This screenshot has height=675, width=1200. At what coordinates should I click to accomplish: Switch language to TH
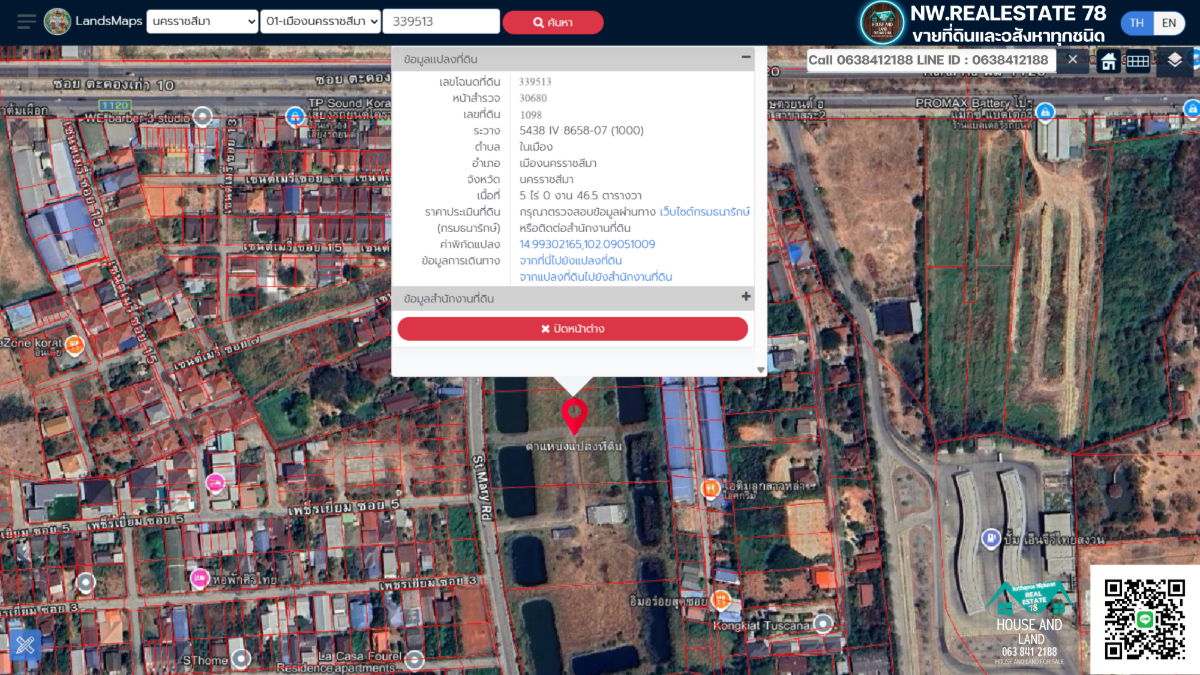pyautogui.click(x=1137, y=23)
